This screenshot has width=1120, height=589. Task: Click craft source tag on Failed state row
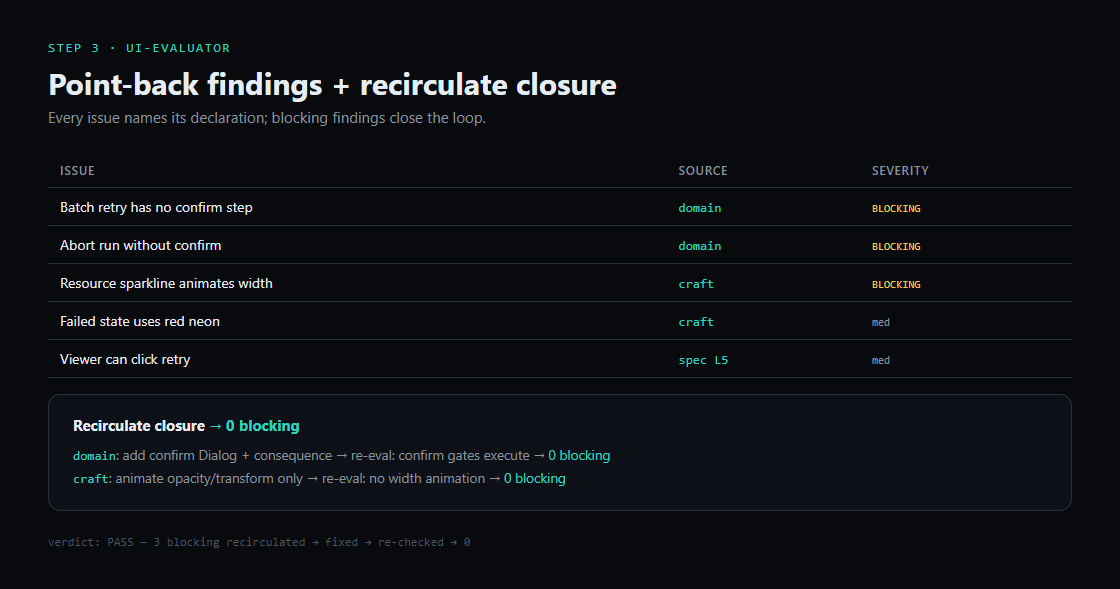[x=696, y=322]
